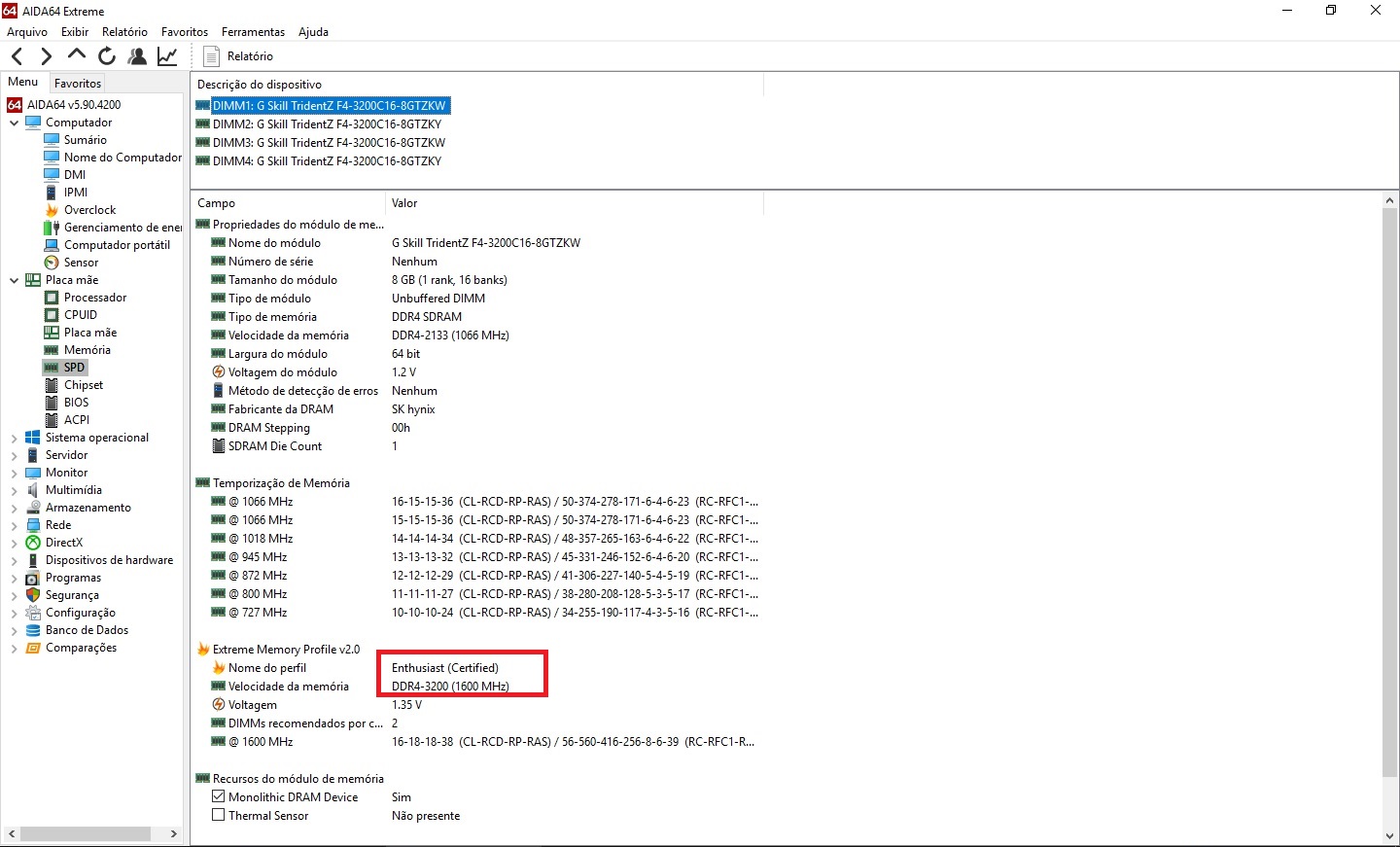Select DIMM3 G Skill TridentZ device
This screenshot has width=1400, height=847.
click(329, 143)
